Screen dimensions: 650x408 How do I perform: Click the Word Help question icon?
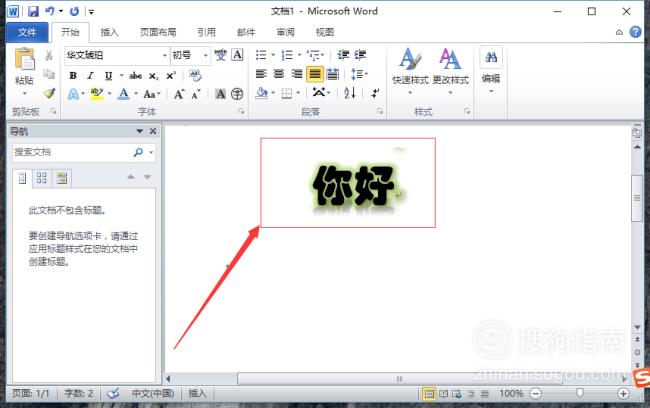[635, 32]
